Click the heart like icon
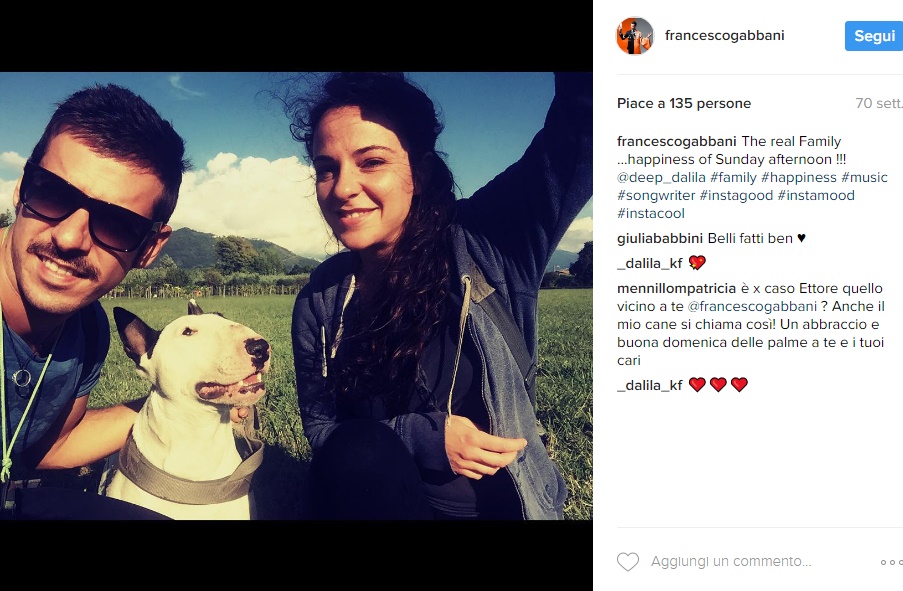The image size is (903, 591). [628, 561]
